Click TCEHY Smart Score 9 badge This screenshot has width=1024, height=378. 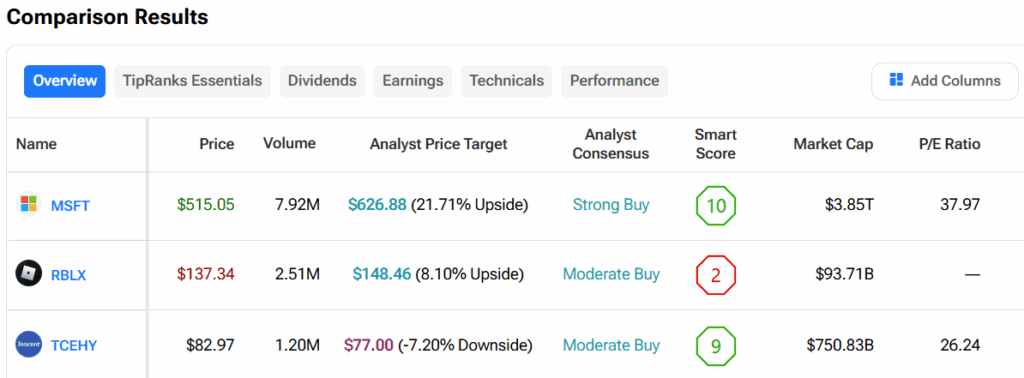716,345
